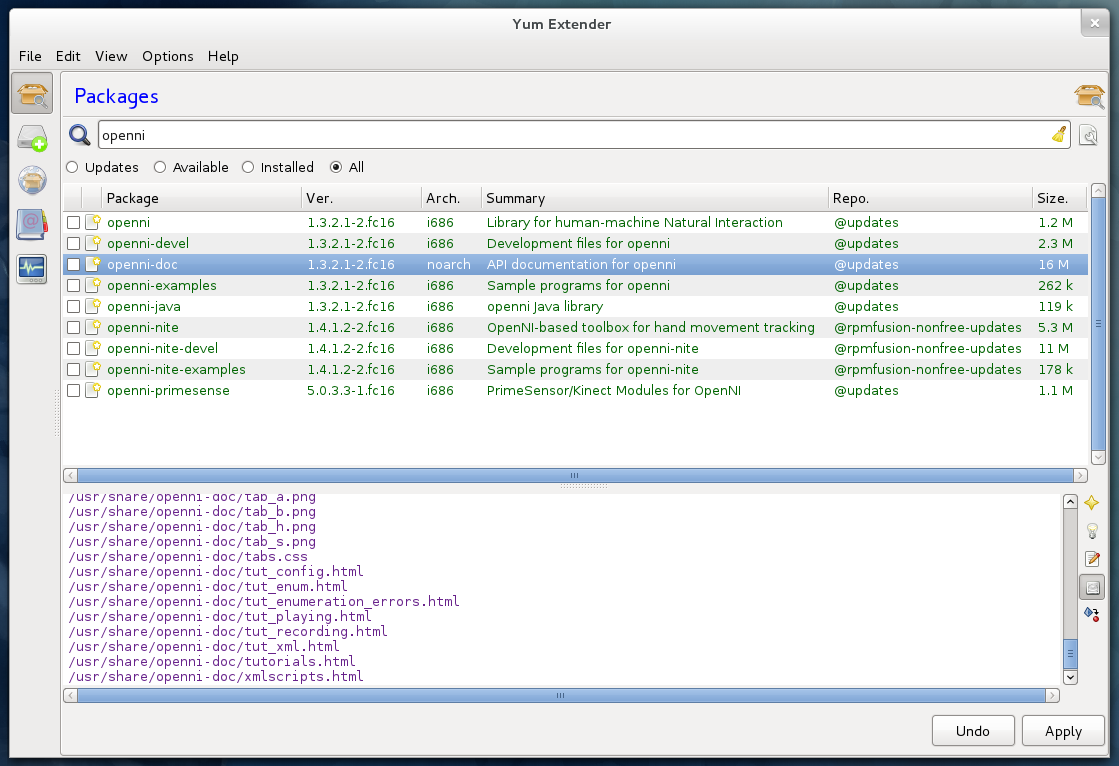
Task: Open the Output monitor view icon
Action: 32,268
